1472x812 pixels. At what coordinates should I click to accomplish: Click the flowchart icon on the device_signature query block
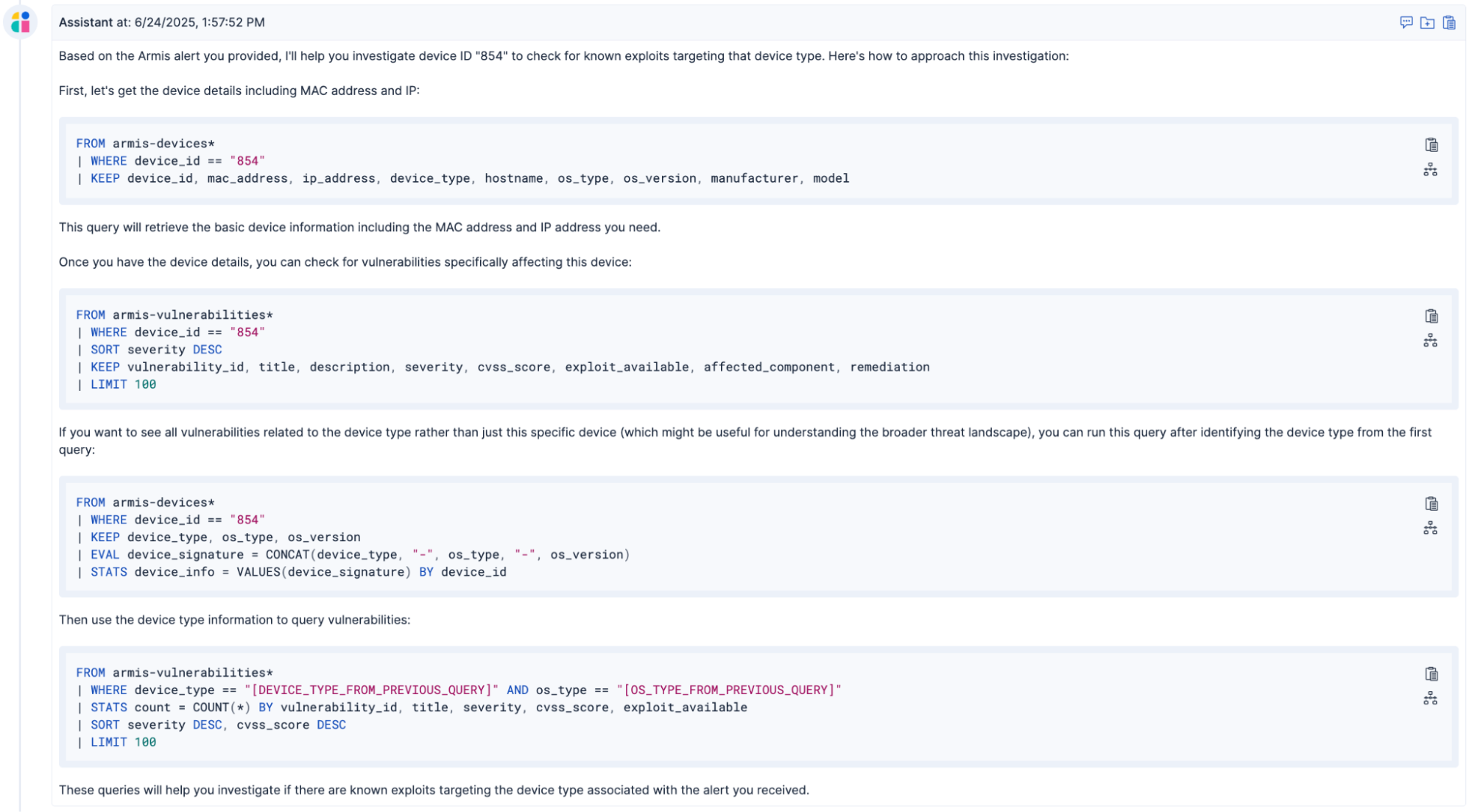(1430, 529)
